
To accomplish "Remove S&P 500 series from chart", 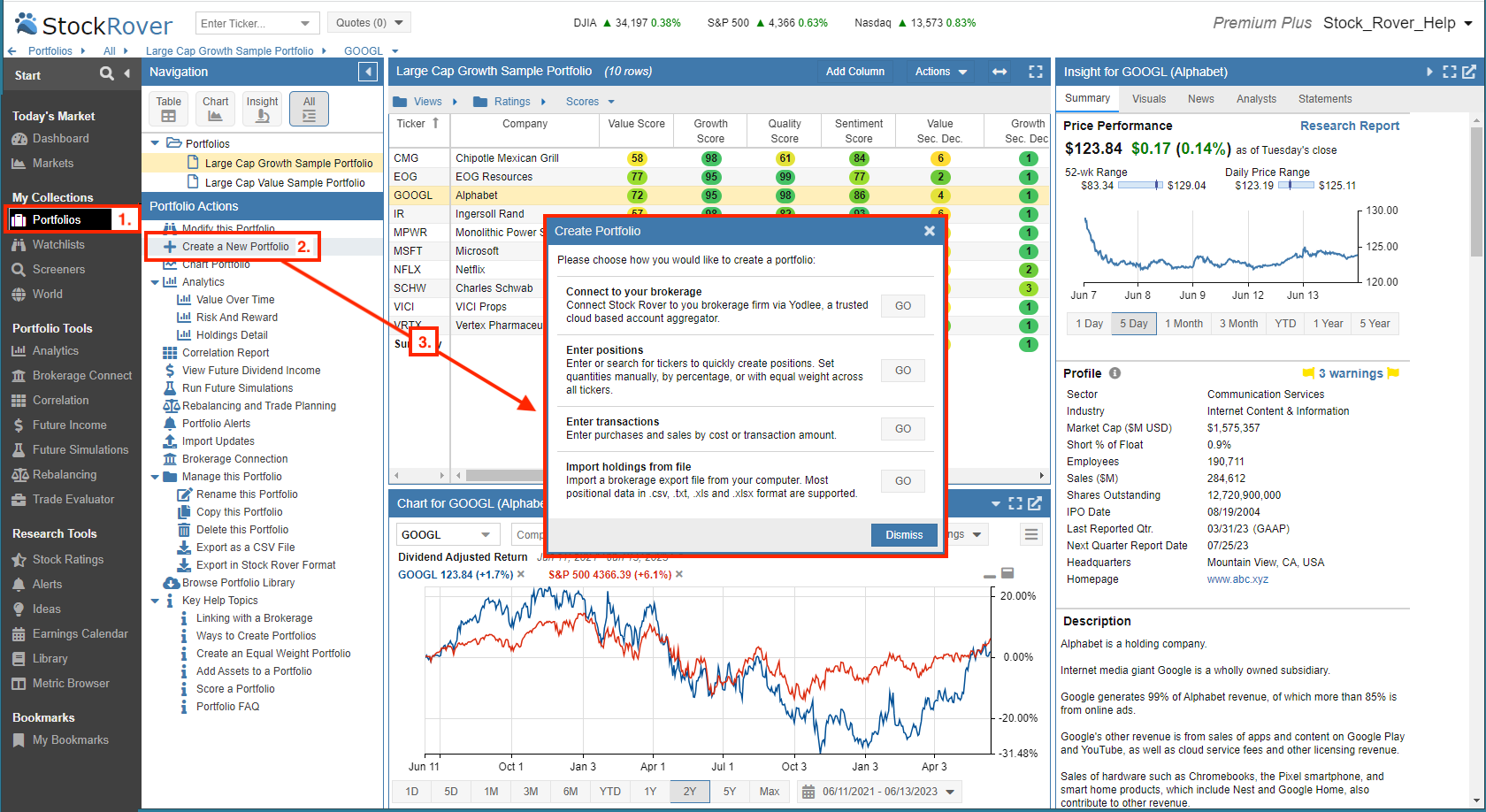I will point(679,575).
